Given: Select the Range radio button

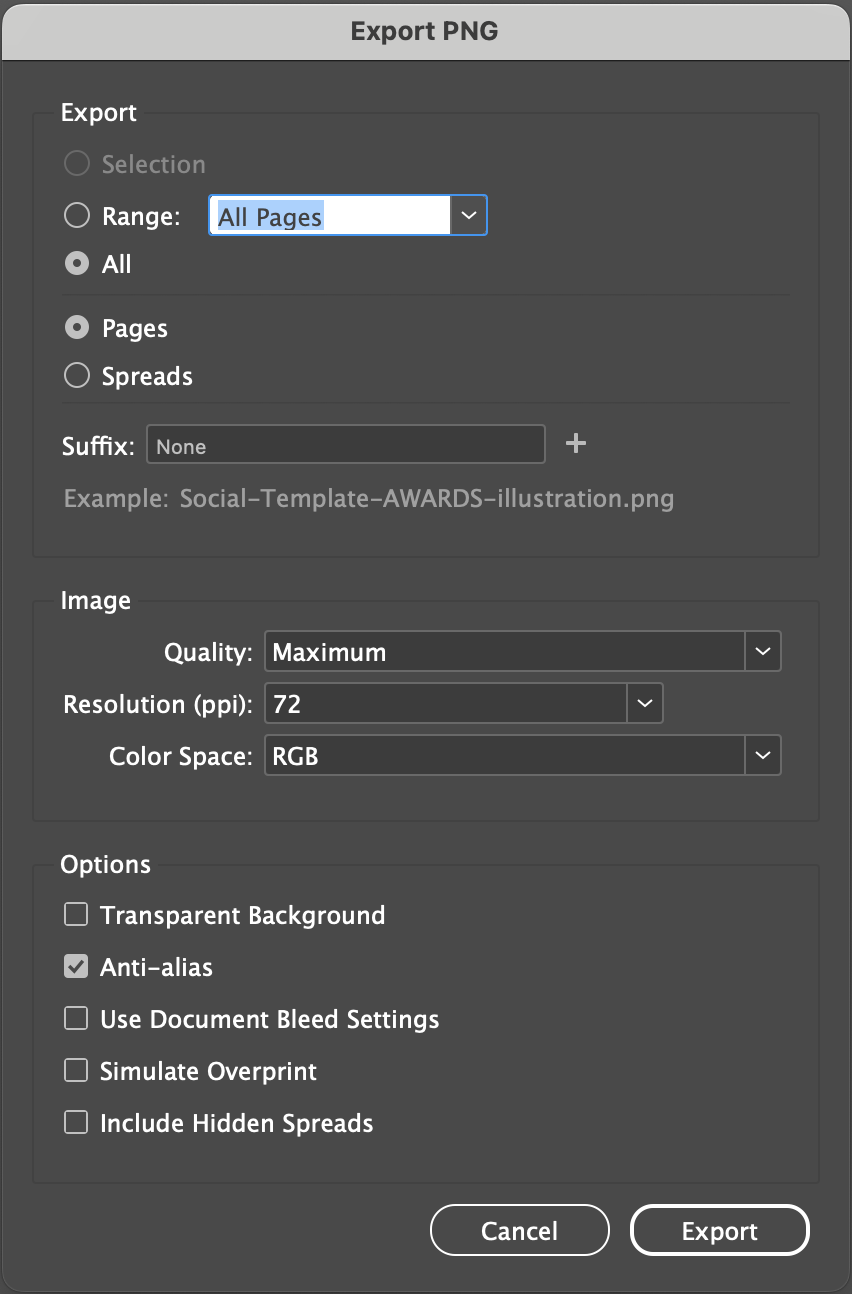Looking at the screenshot, I should point(77,216).
